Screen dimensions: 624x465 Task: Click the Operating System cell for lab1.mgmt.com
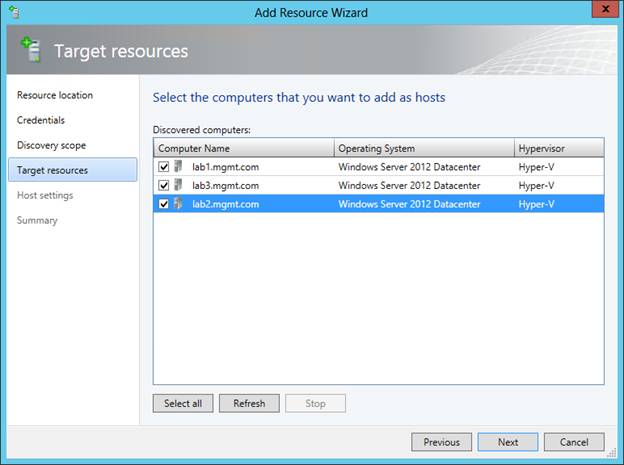click(409, 167)
